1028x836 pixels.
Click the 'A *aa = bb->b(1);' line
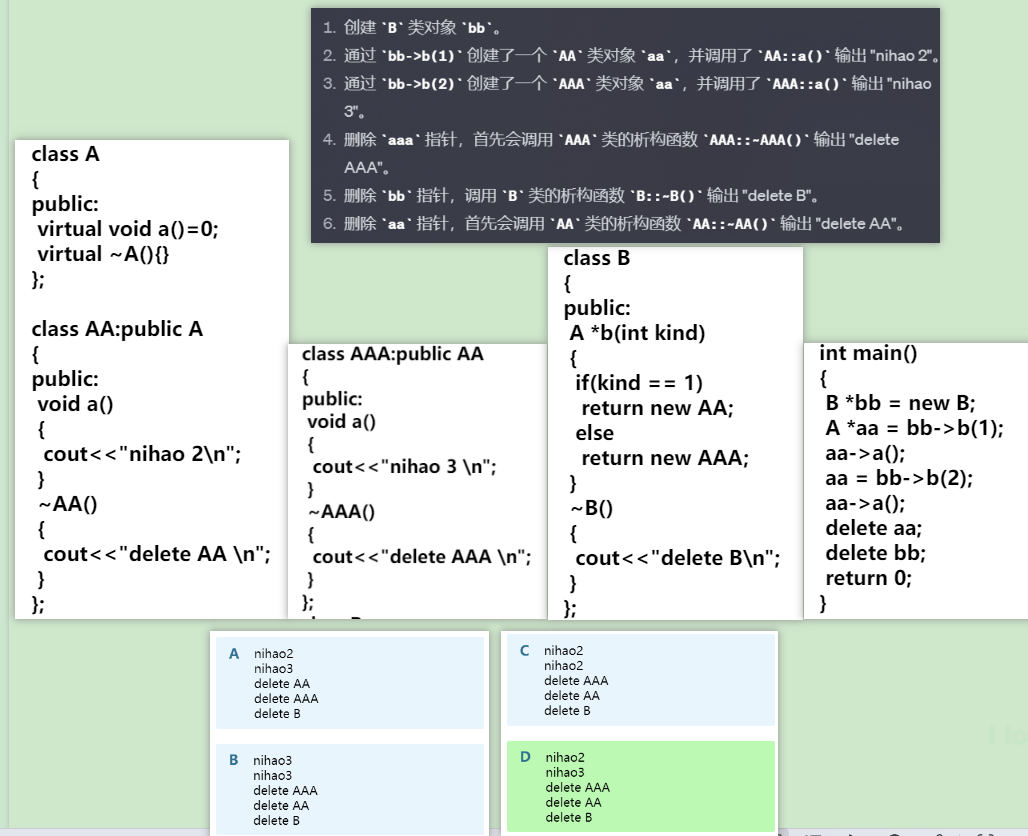point(915,428)
